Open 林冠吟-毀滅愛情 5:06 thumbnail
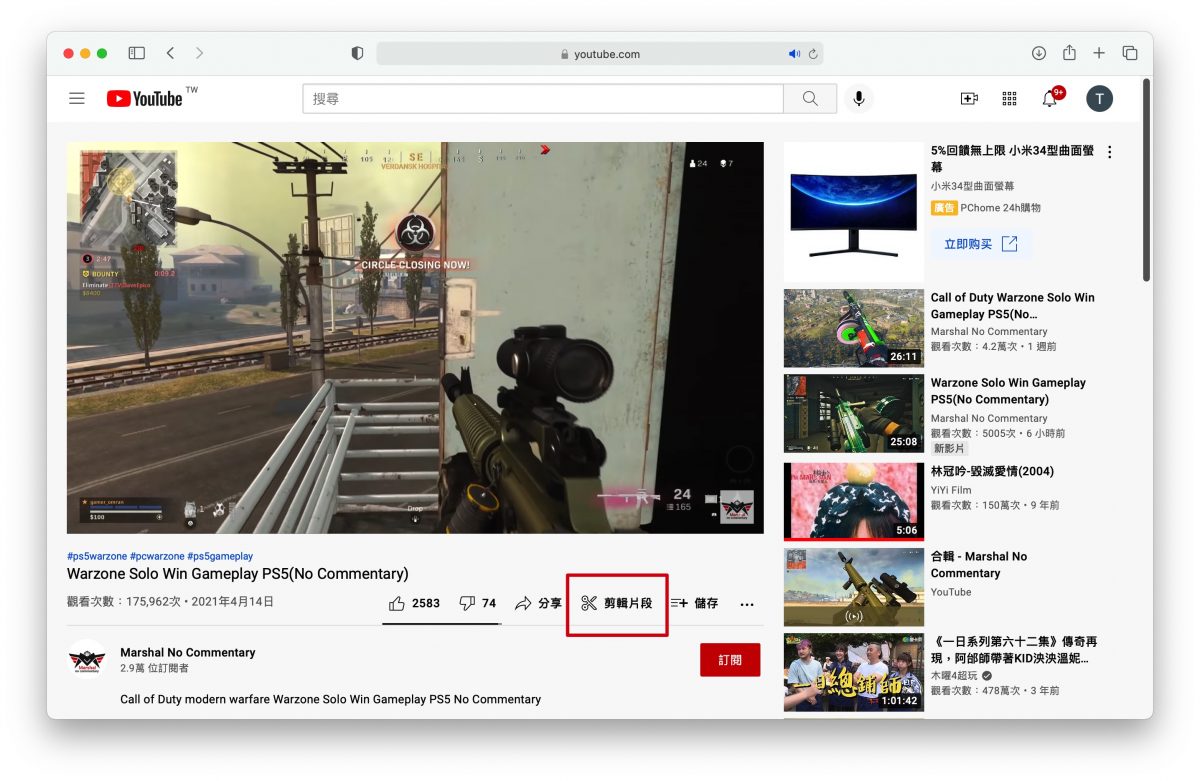The width and height of the screenshot is (1200, 781). tap(853, 501)
